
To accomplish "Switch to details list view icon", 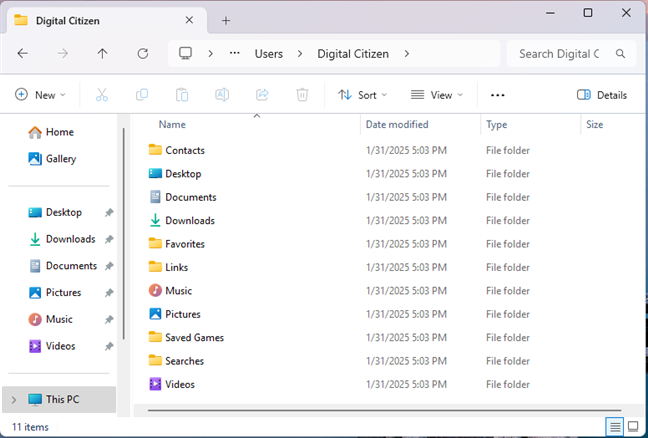I will pos(615,426).
